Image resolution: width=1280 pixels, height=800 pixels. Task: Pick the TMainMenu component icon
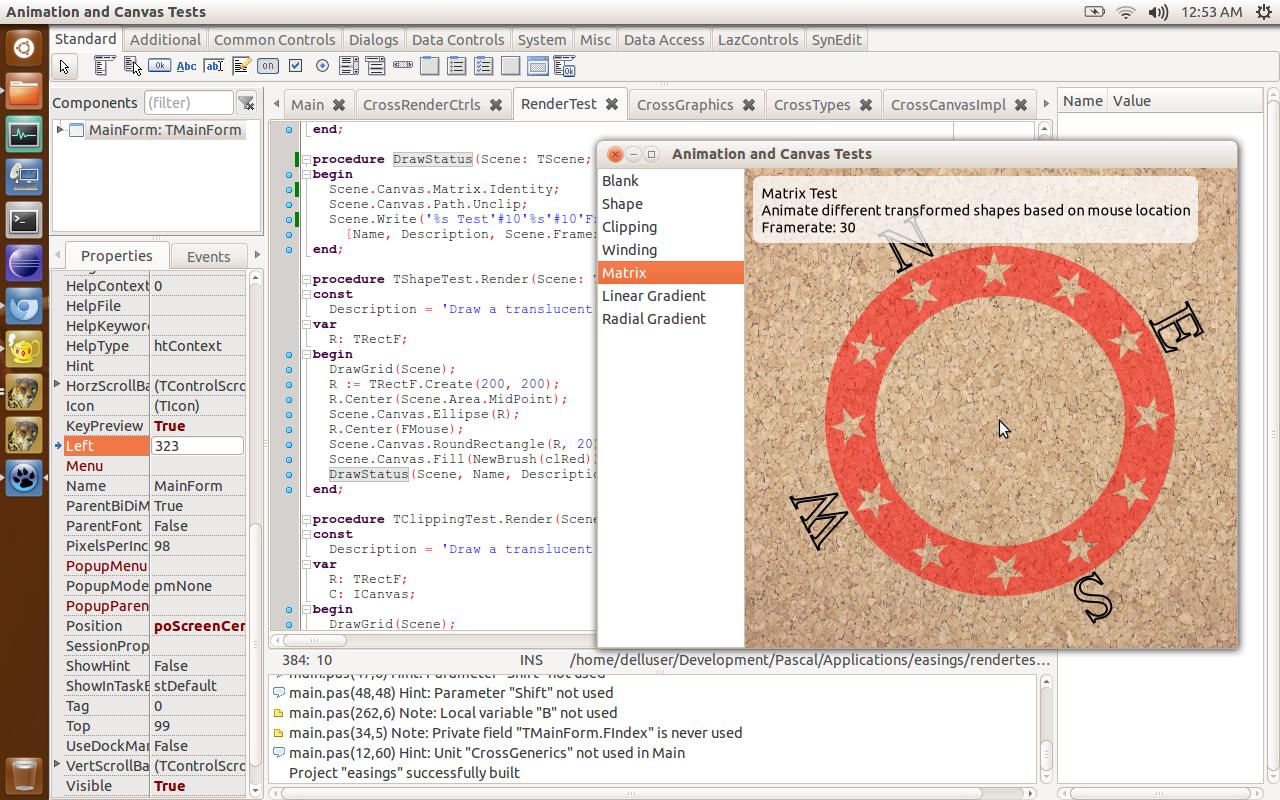click(x=104, y=67)
